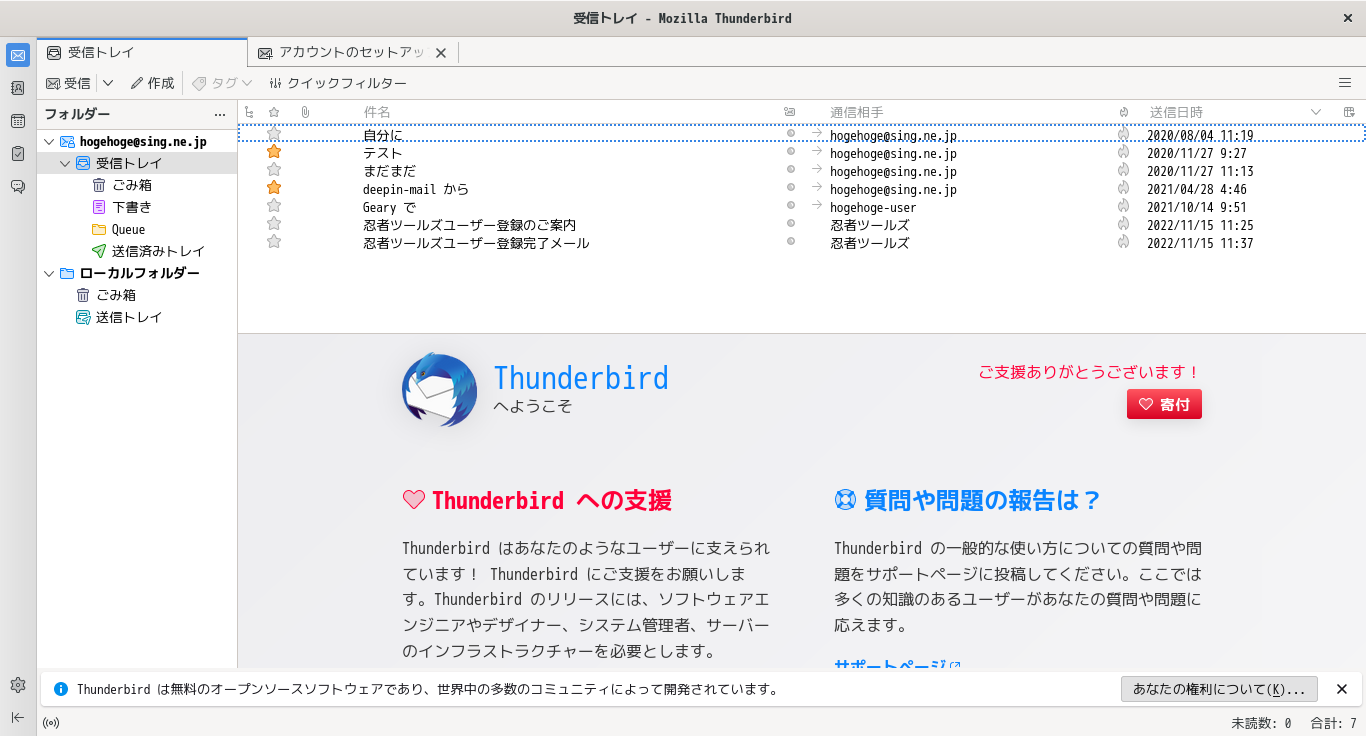Mark junk for deepin-mail から message
The height and width of the screenshot is (736, 1366).
[x=1124, y=188]
